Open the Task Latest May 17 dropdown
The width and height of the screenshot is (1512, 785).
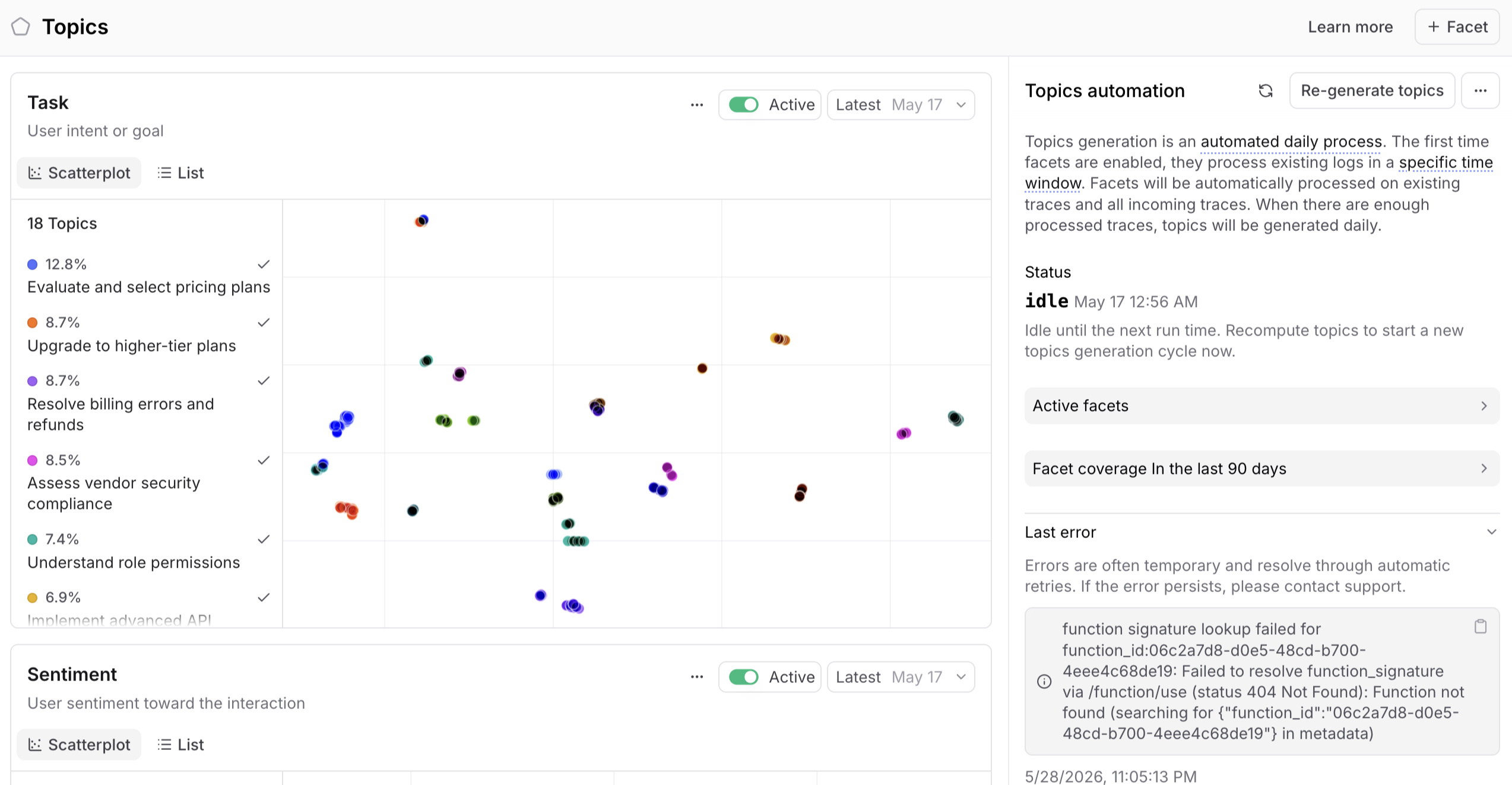point(901,105)
